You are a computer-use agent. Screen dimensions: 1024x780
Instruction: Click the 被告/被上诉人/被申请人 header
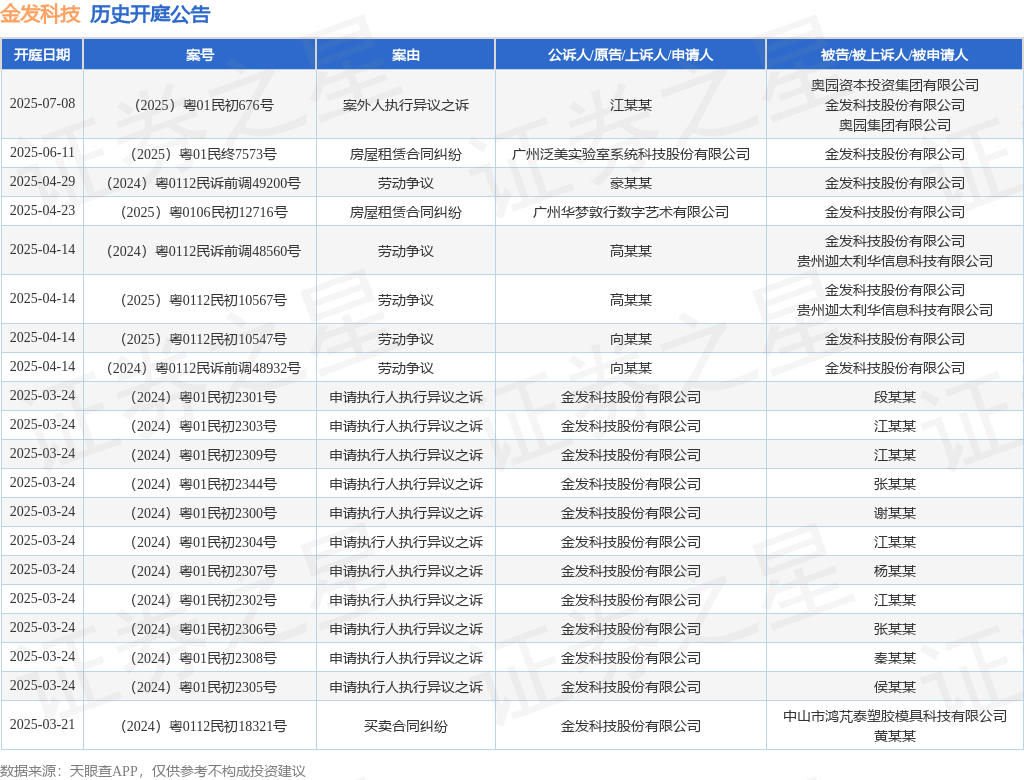(x=894, y=55)
